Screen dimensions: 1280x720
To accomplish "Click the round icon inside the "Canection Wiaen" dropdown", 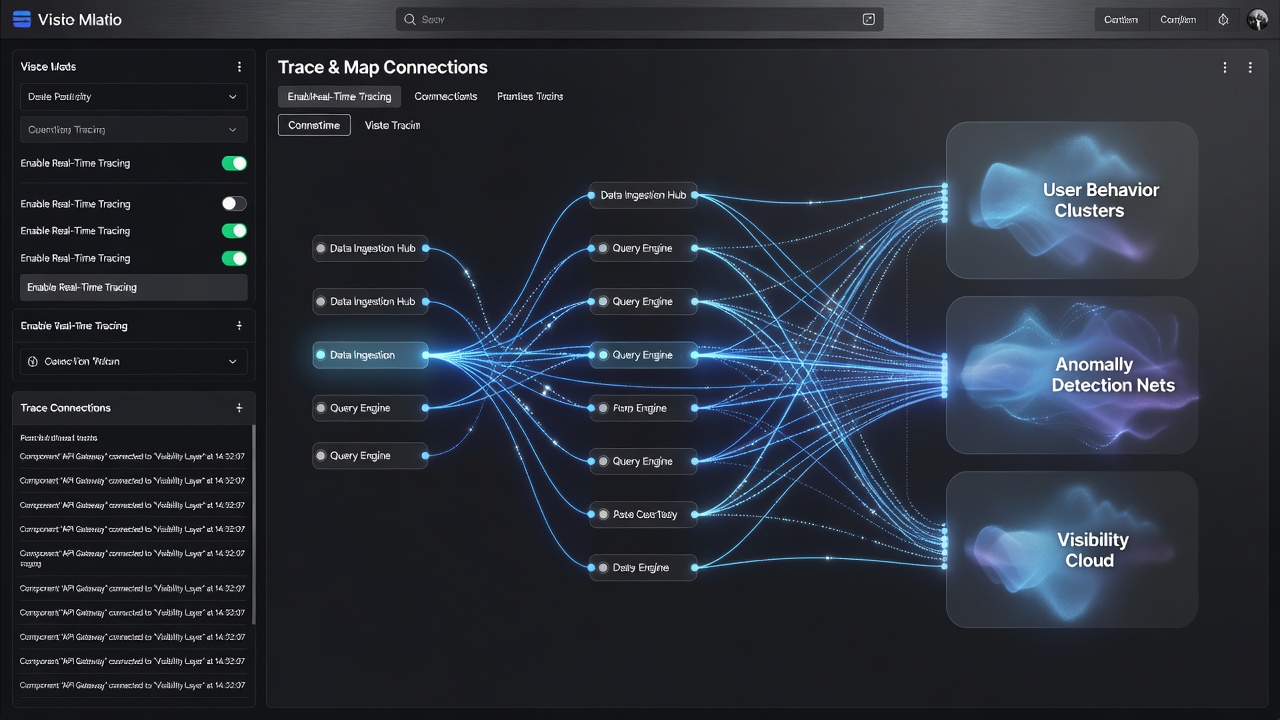I will 33,361.
